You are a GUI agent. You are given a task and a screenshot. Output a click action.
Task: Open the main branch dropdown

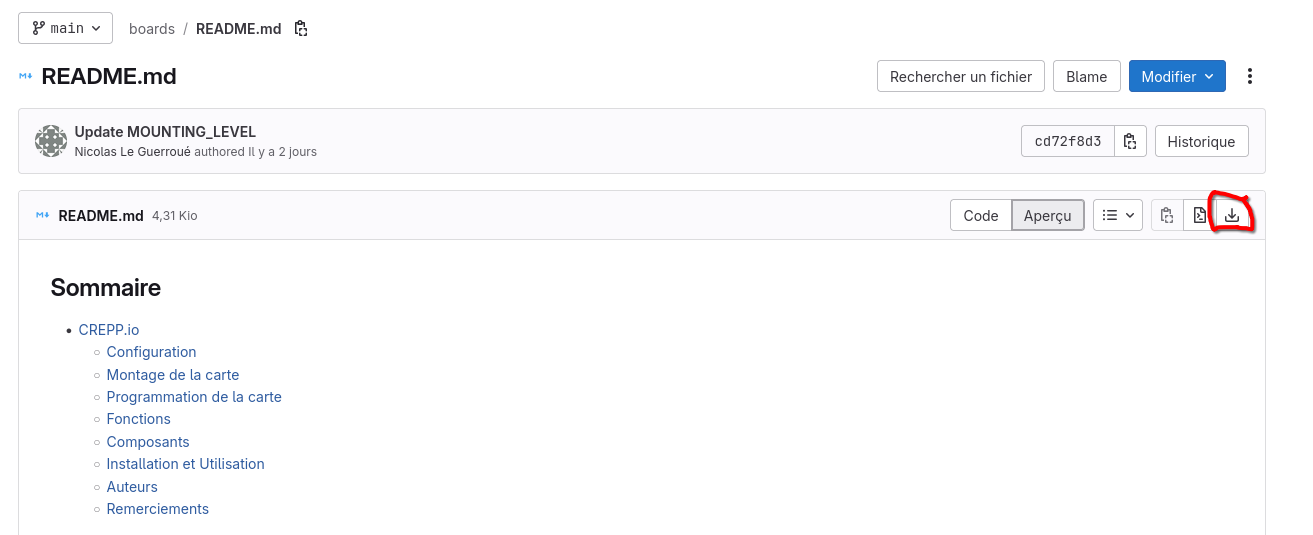point(66,28)
